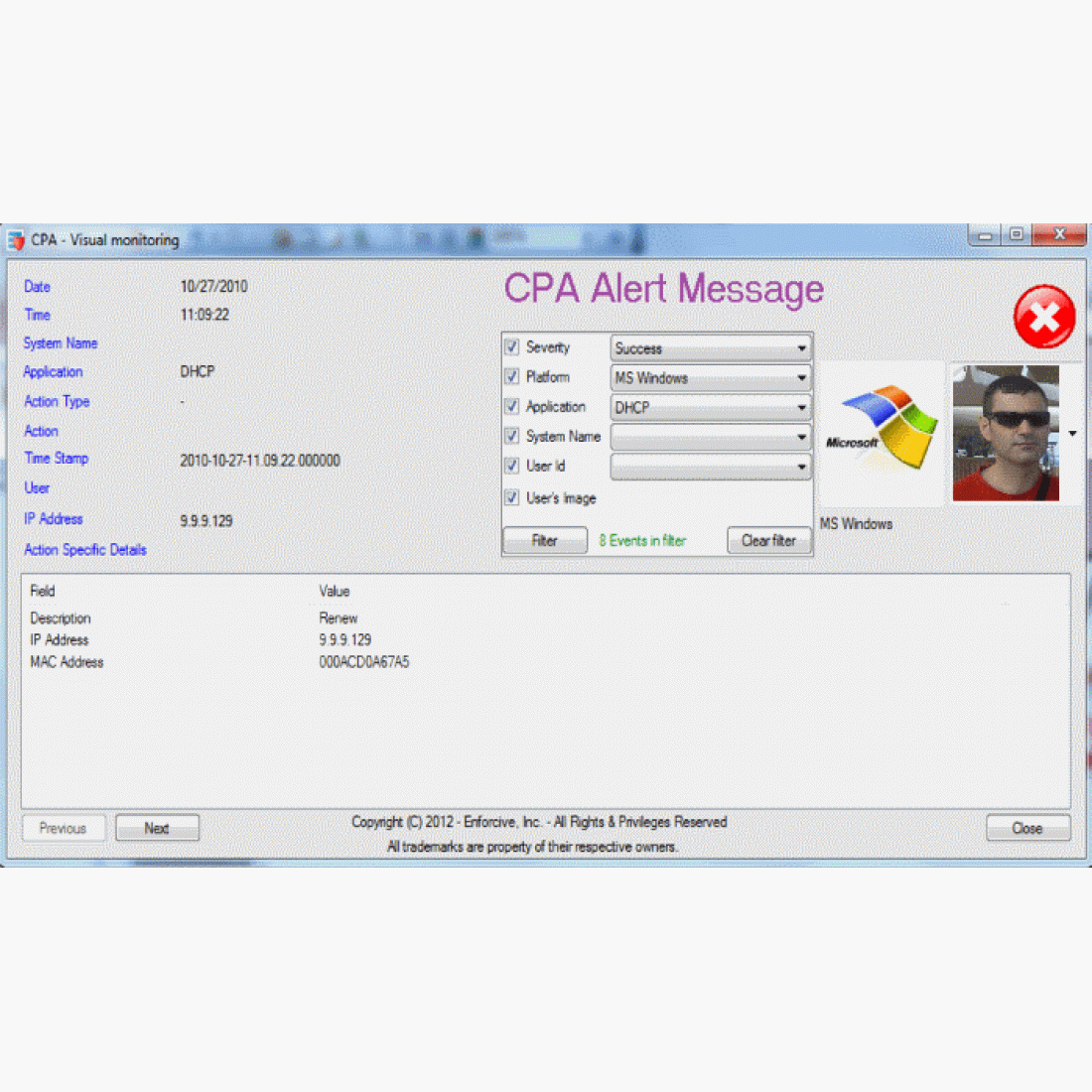Toggle the System Name checkbox
The height and width of the screenshot is (1092, 1092).
512,436
